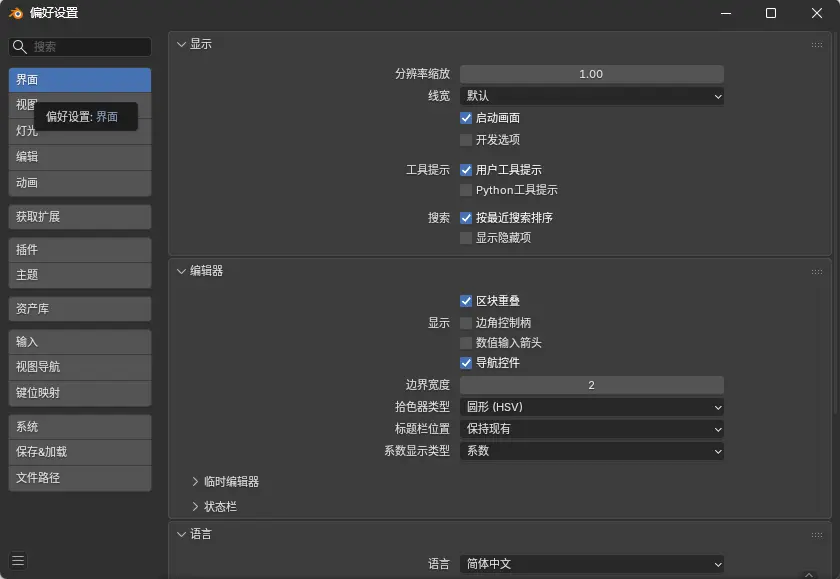The image size is (840, 579).
Task: Click the drag grip dots of 显示 panel
Action: (x=816, y=44)
